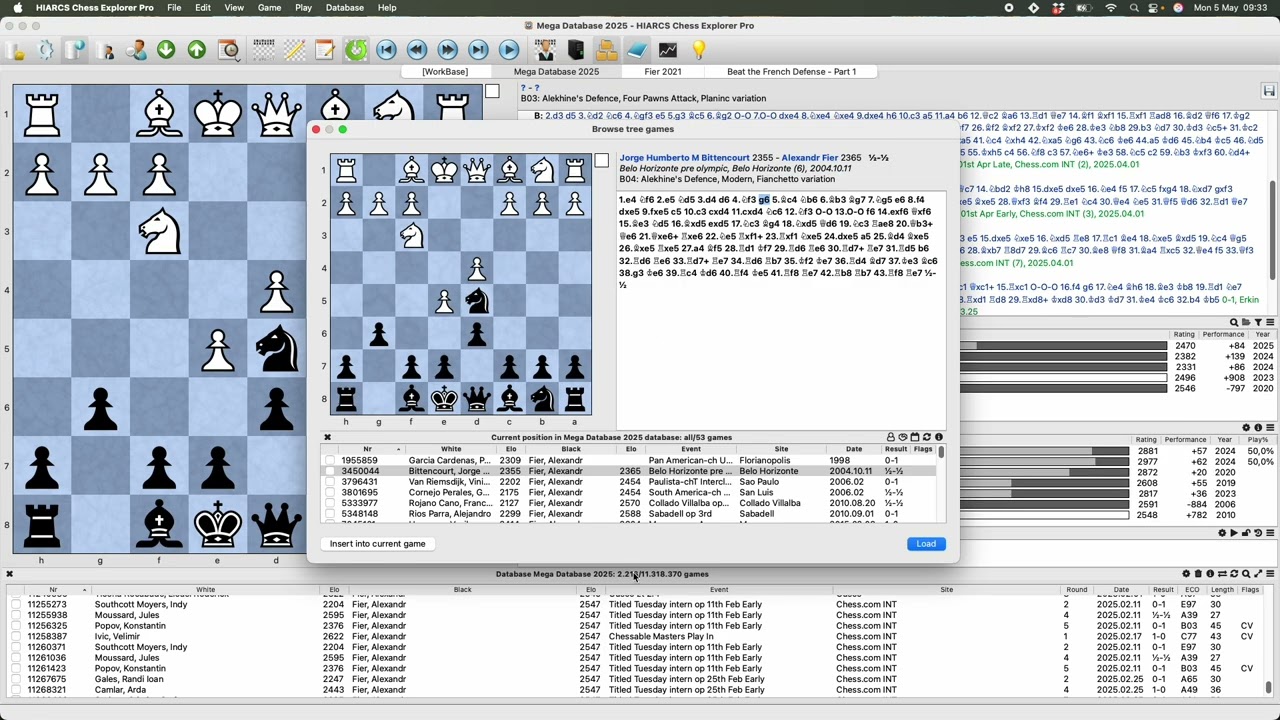This screenshot has width=1280, height=720.
Task: Switch to the Fier 2021 tab
Action: pos(663,72)
